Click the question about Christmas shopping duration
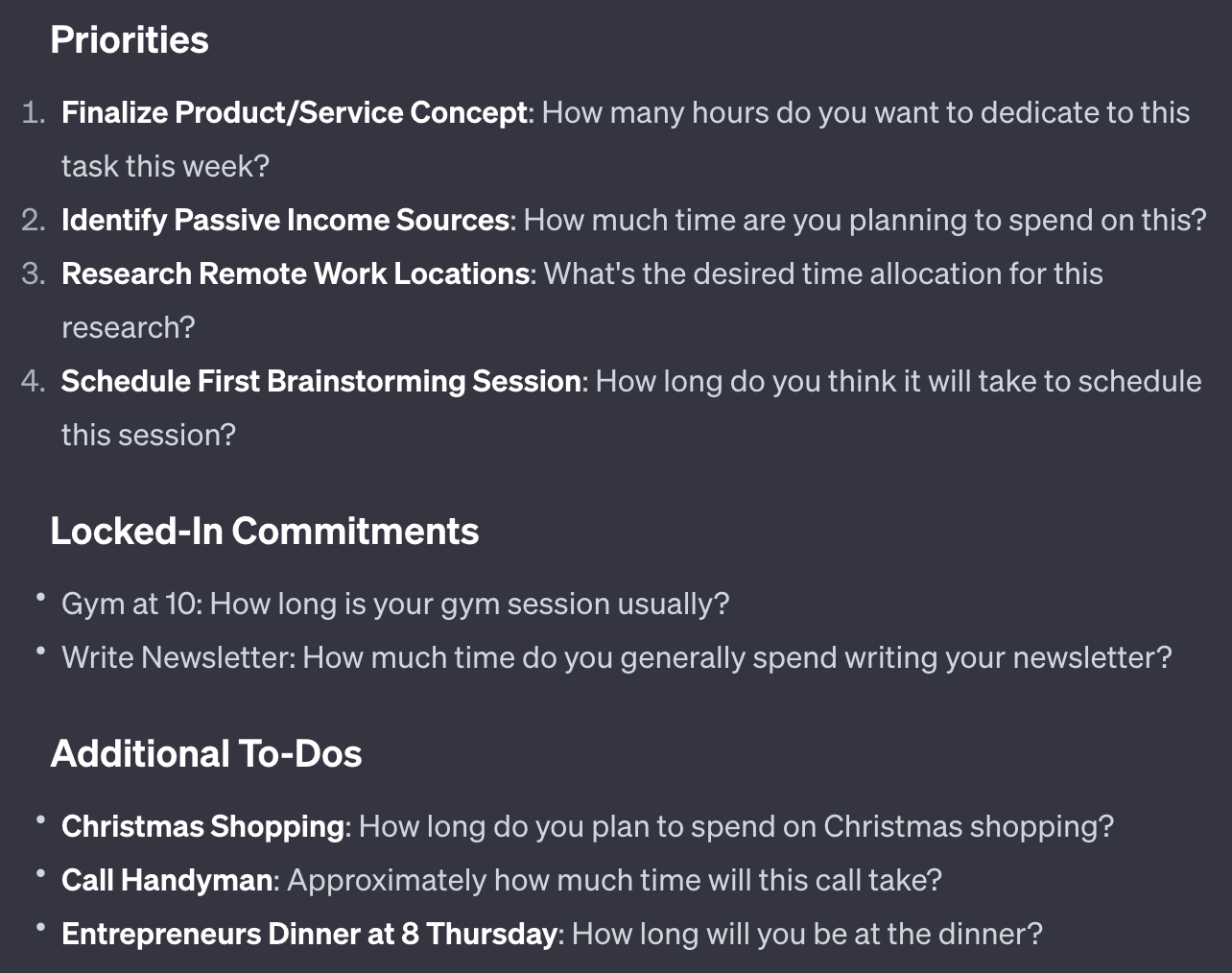The image size is (1232, 973). click(736, 827)
